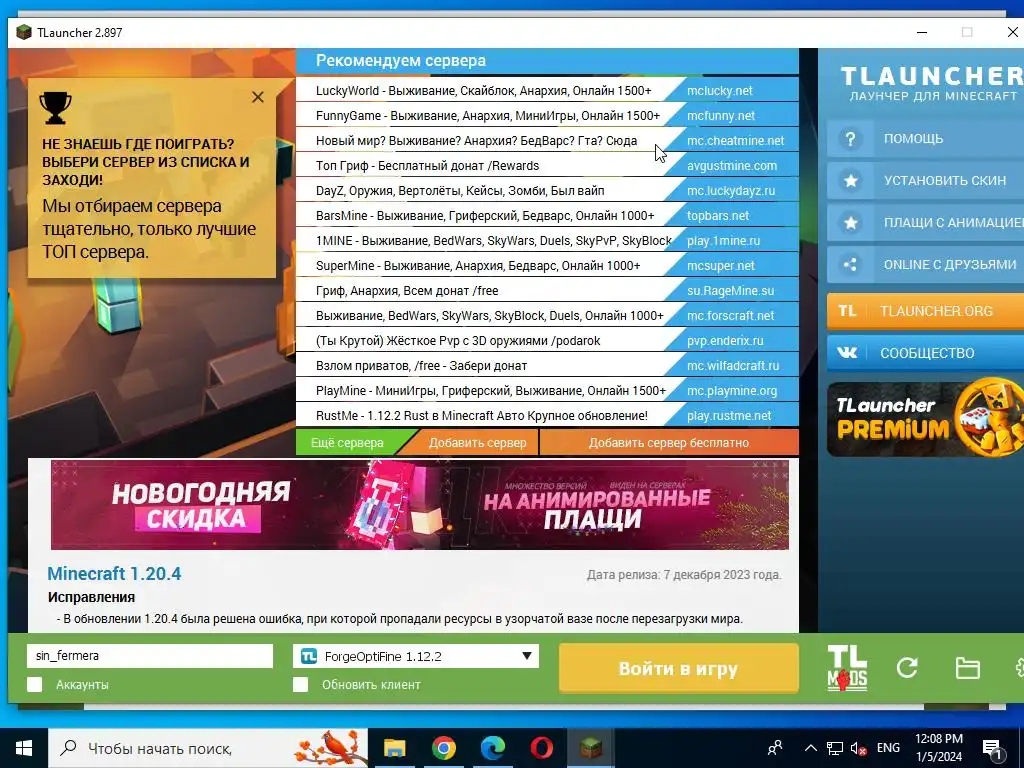Viewport: 1024px width, 768px height.
Task: Click the mcfunny.net server address
Action: point(721,116)
